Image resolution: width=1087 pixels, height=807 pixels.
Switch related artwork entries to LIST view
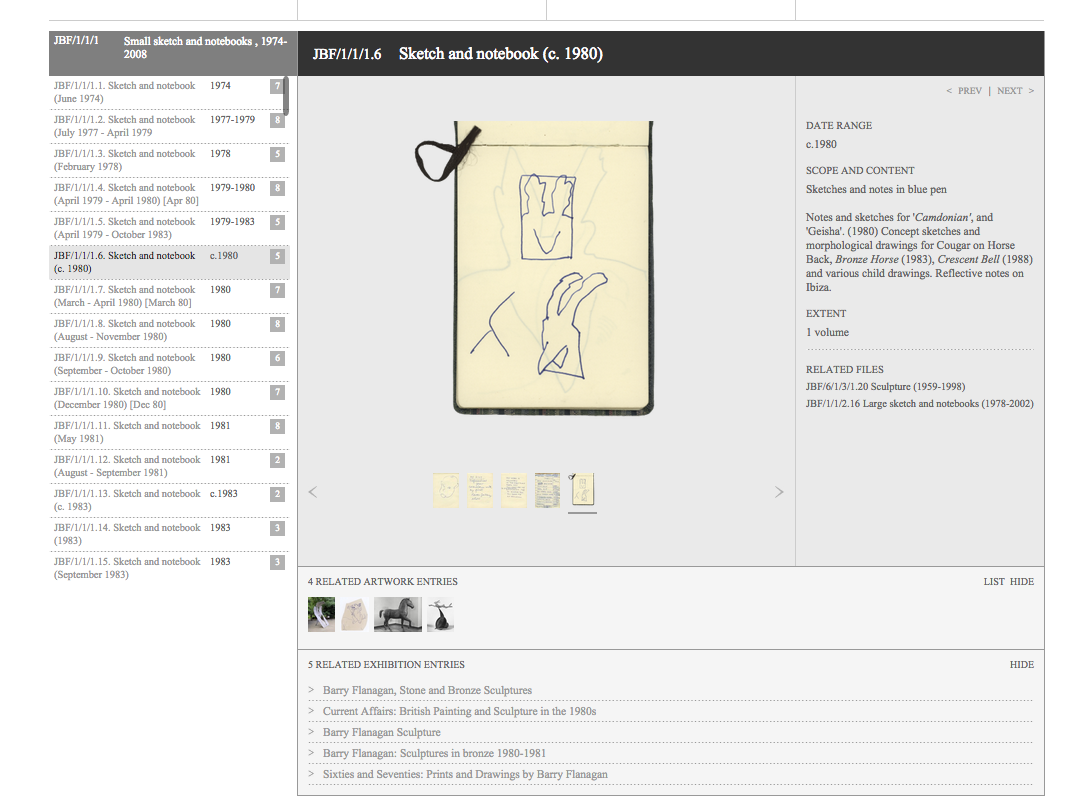(993, 582)
